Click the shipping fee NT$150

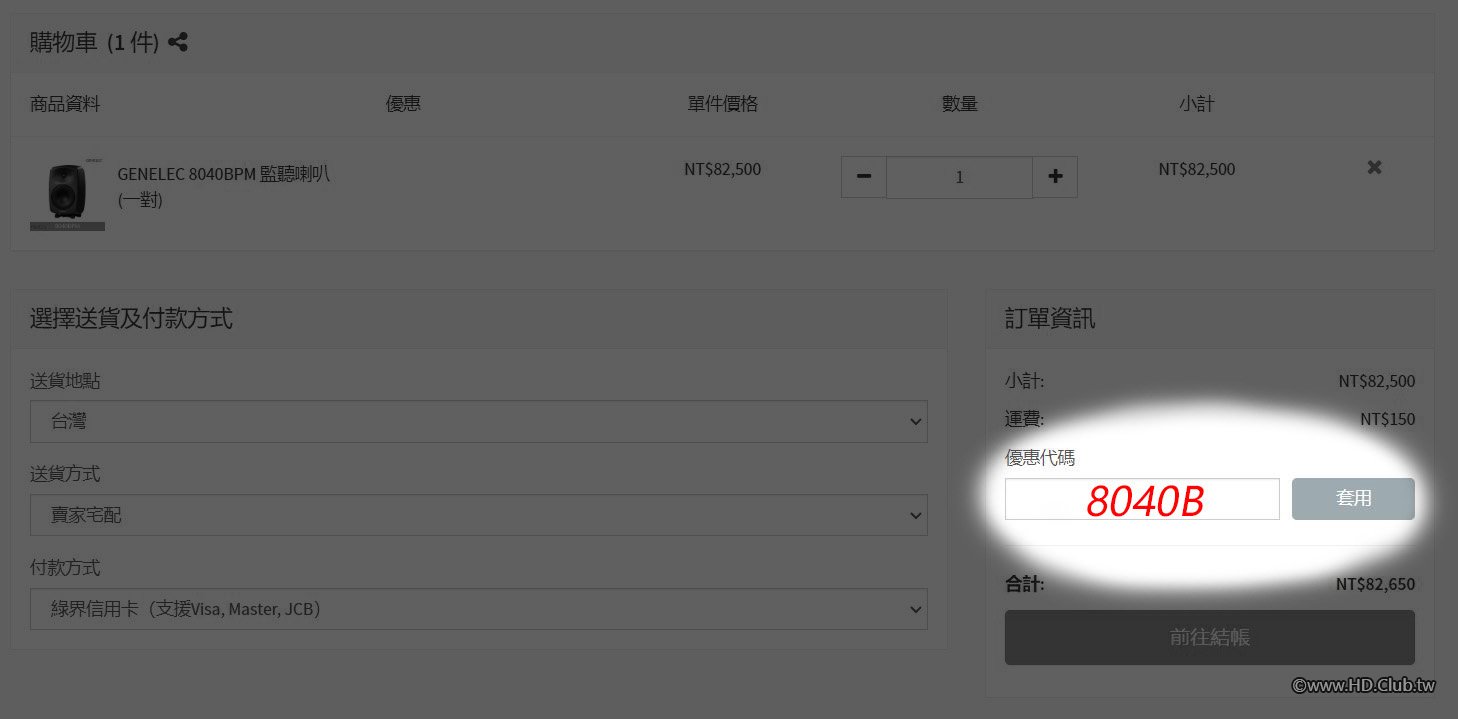(x=1388, y=419)
